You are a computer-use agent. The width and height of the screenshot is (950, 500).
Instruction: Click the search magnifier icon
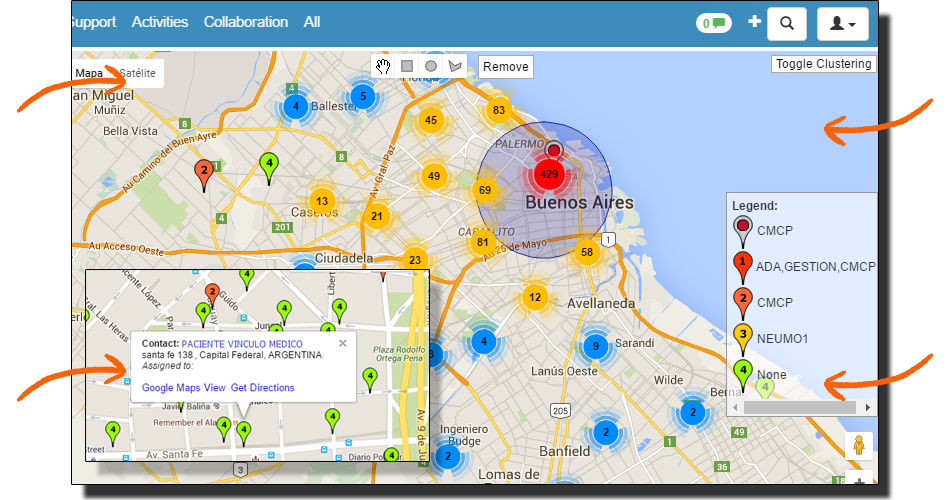pos(787,23)
